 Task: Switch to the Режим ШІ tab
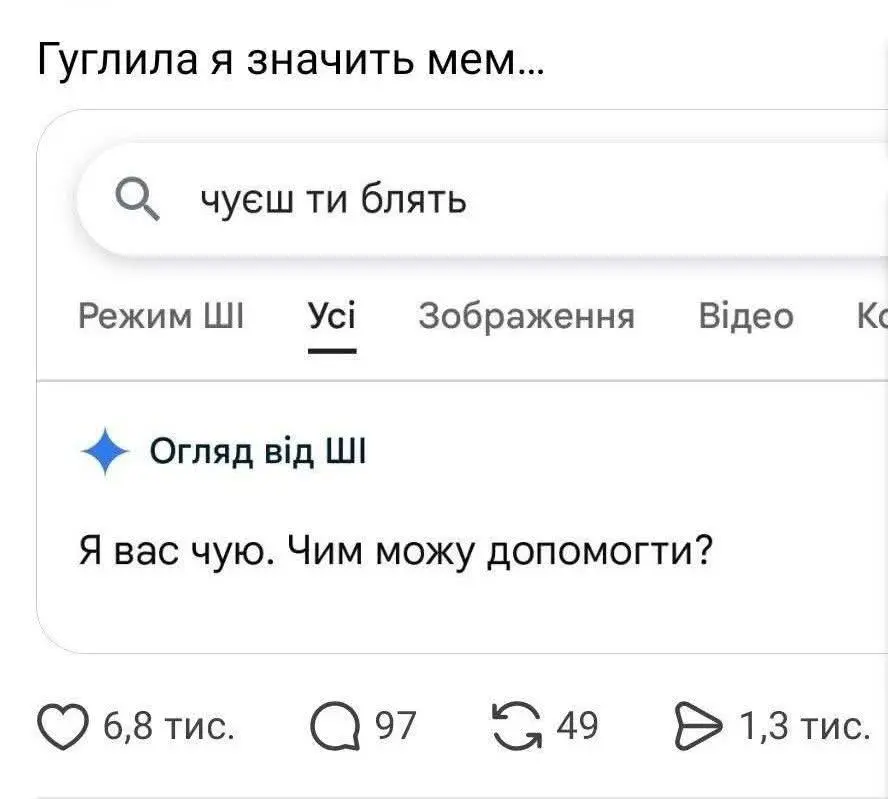[160, 316]
